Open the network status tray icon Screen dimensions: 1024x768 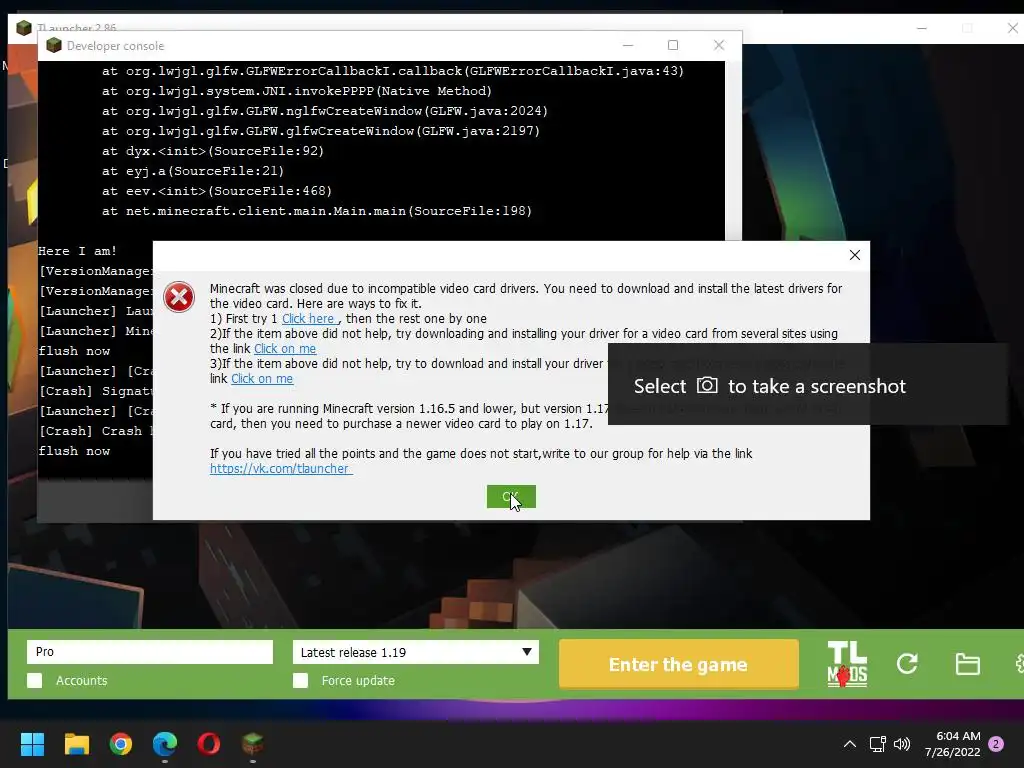point(877,744)
